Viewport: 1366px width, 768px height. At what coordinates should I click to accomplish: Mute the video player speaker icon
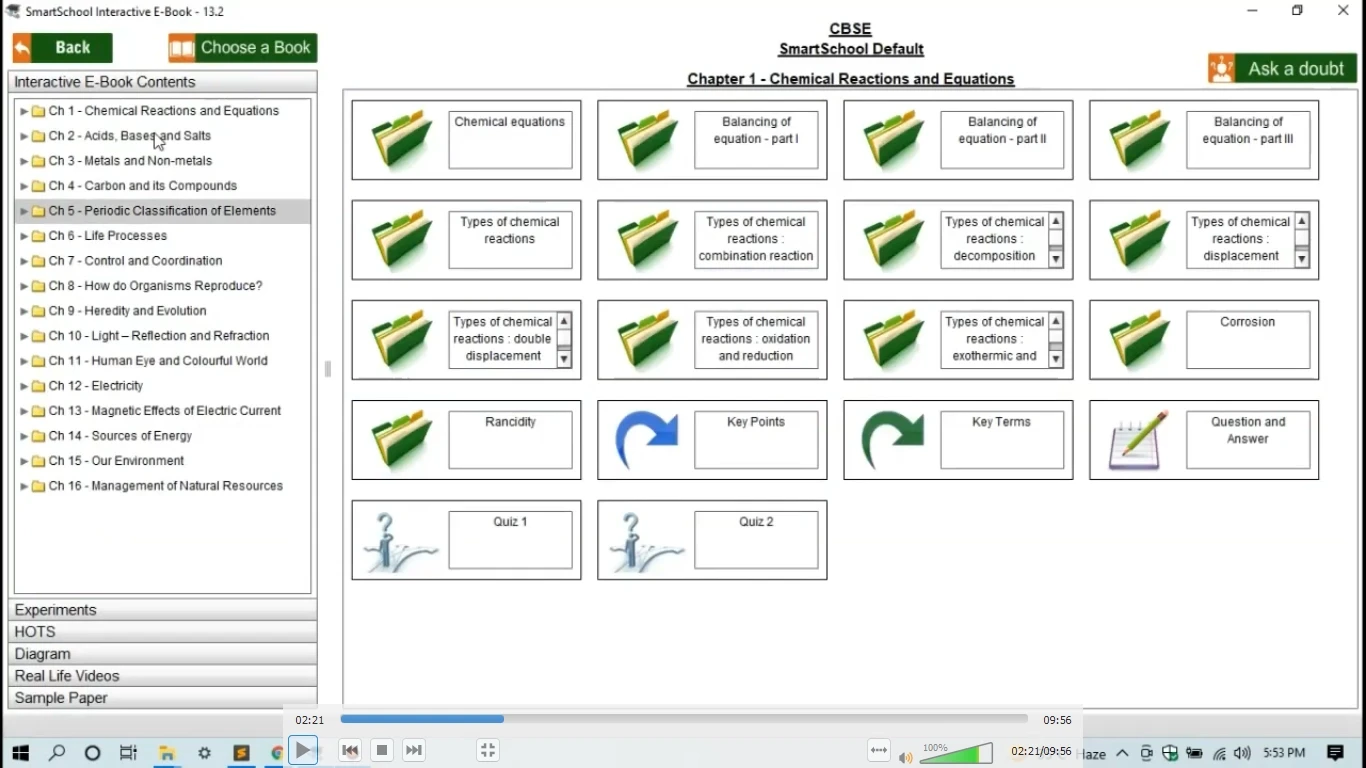point(905,757)
